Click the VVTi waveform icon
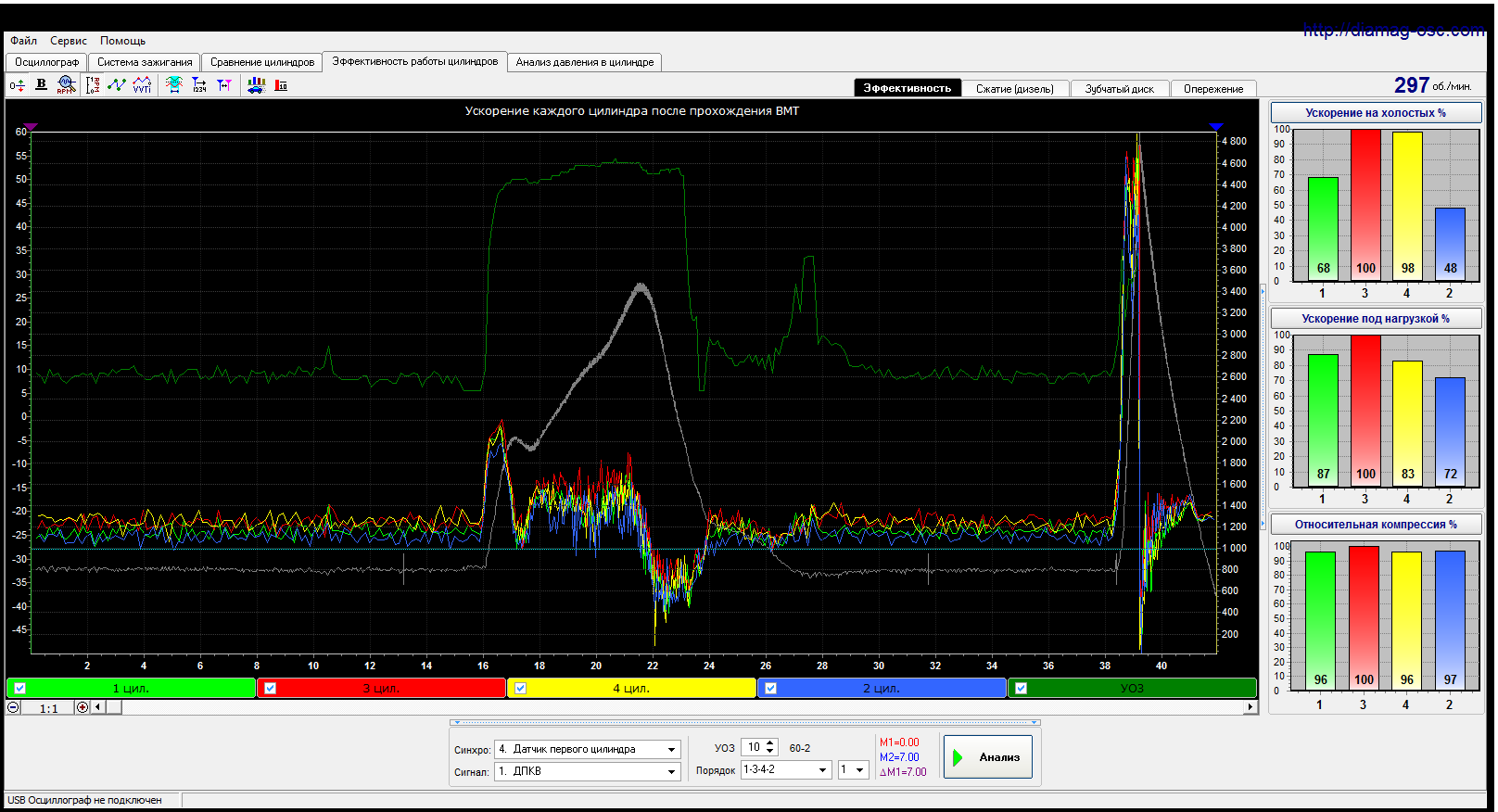The image size is (1498, 812). [x=142, y=85]
